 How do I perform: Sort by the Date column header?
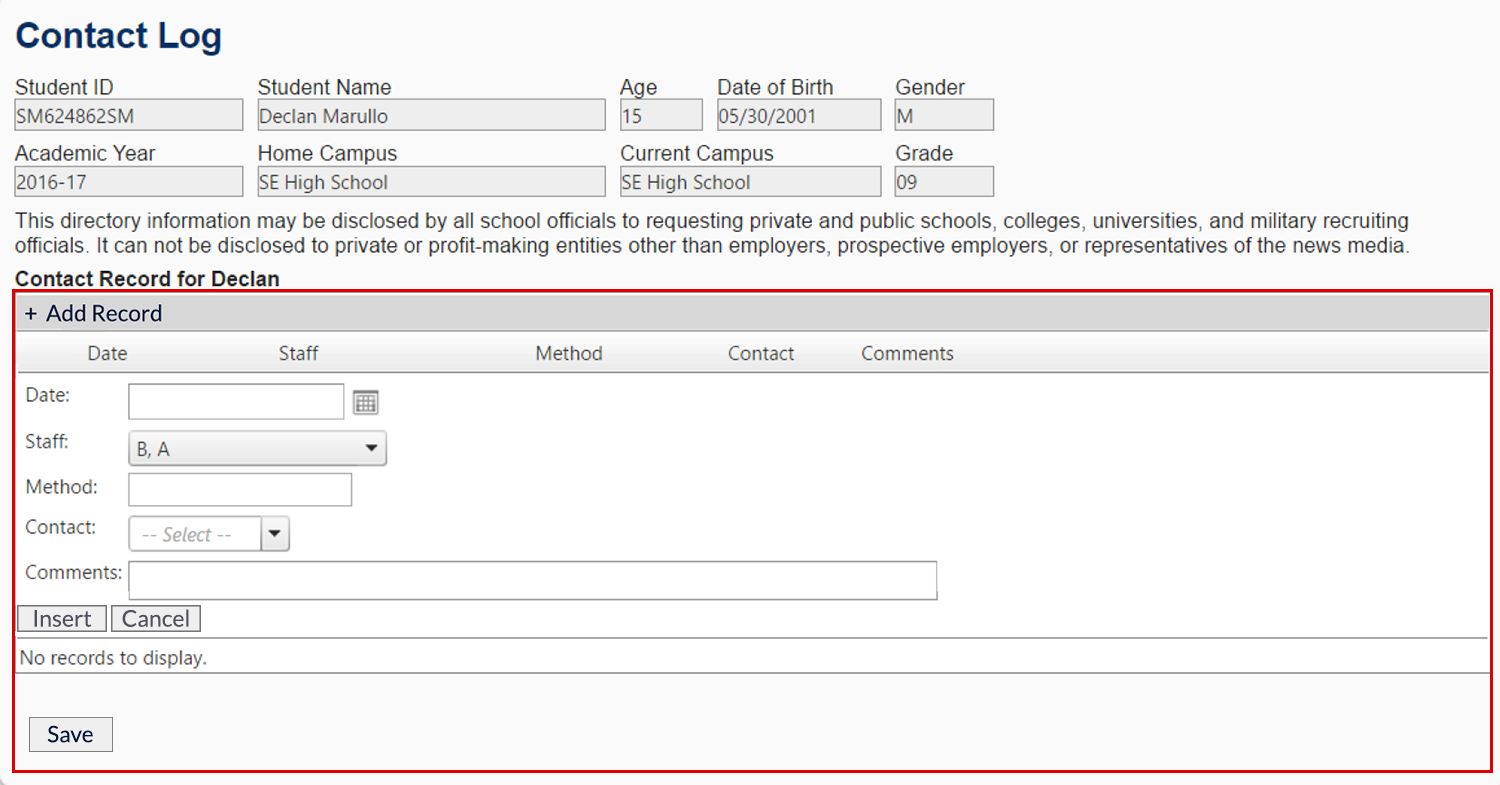[x=107, y=354]
